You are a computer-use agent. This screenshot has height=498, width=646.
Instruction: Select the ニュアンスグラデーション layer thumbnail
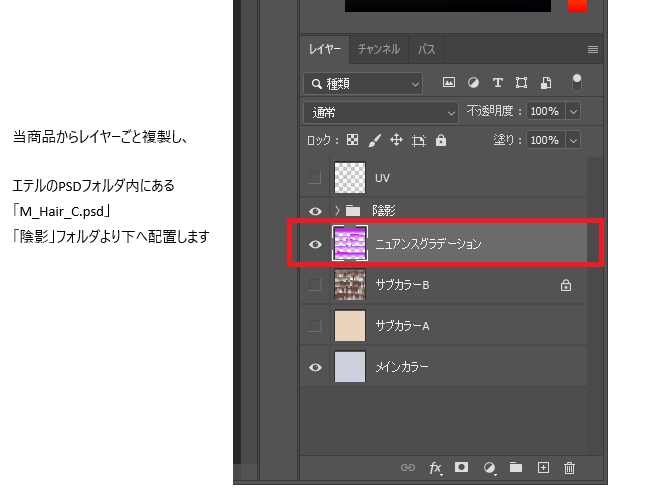click(x=350, y=243)
